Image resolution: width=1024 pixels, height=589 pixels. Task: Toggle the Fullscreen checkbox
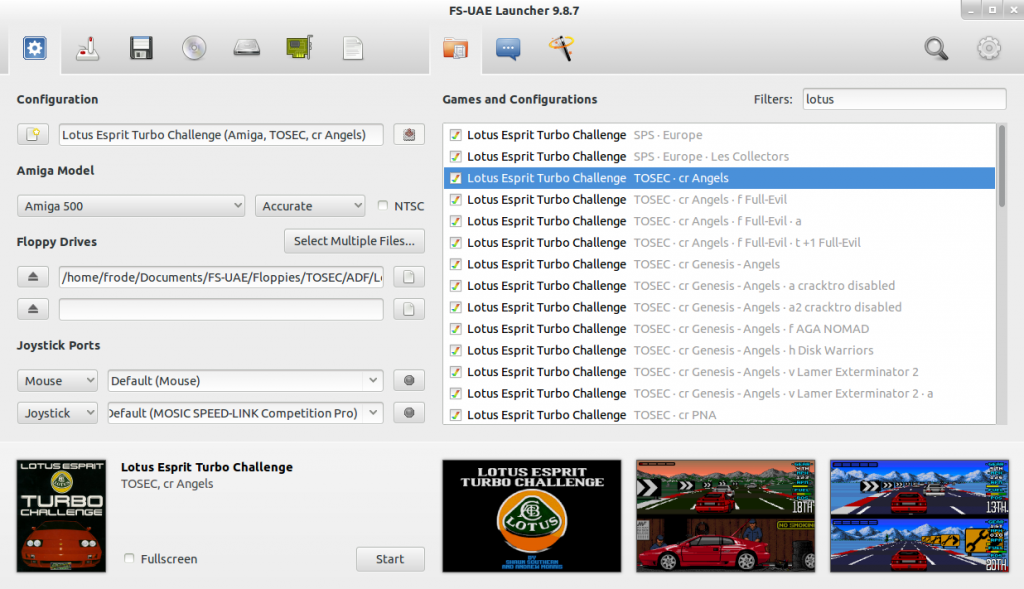click(130, 559)
